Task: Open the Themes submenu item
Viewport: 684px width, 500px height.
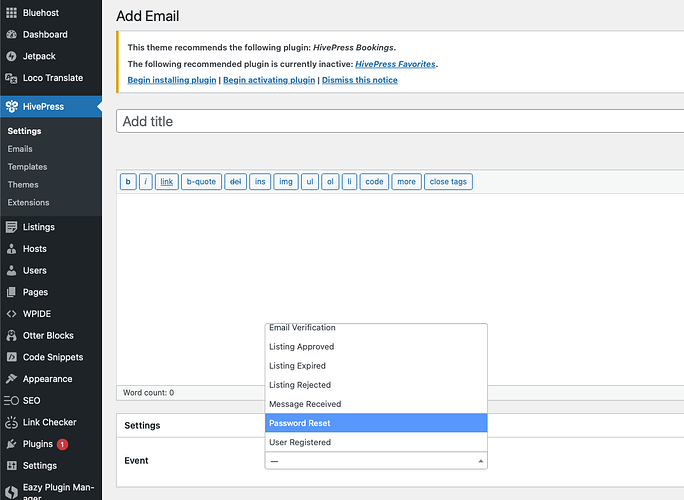Action: [23, 185]
